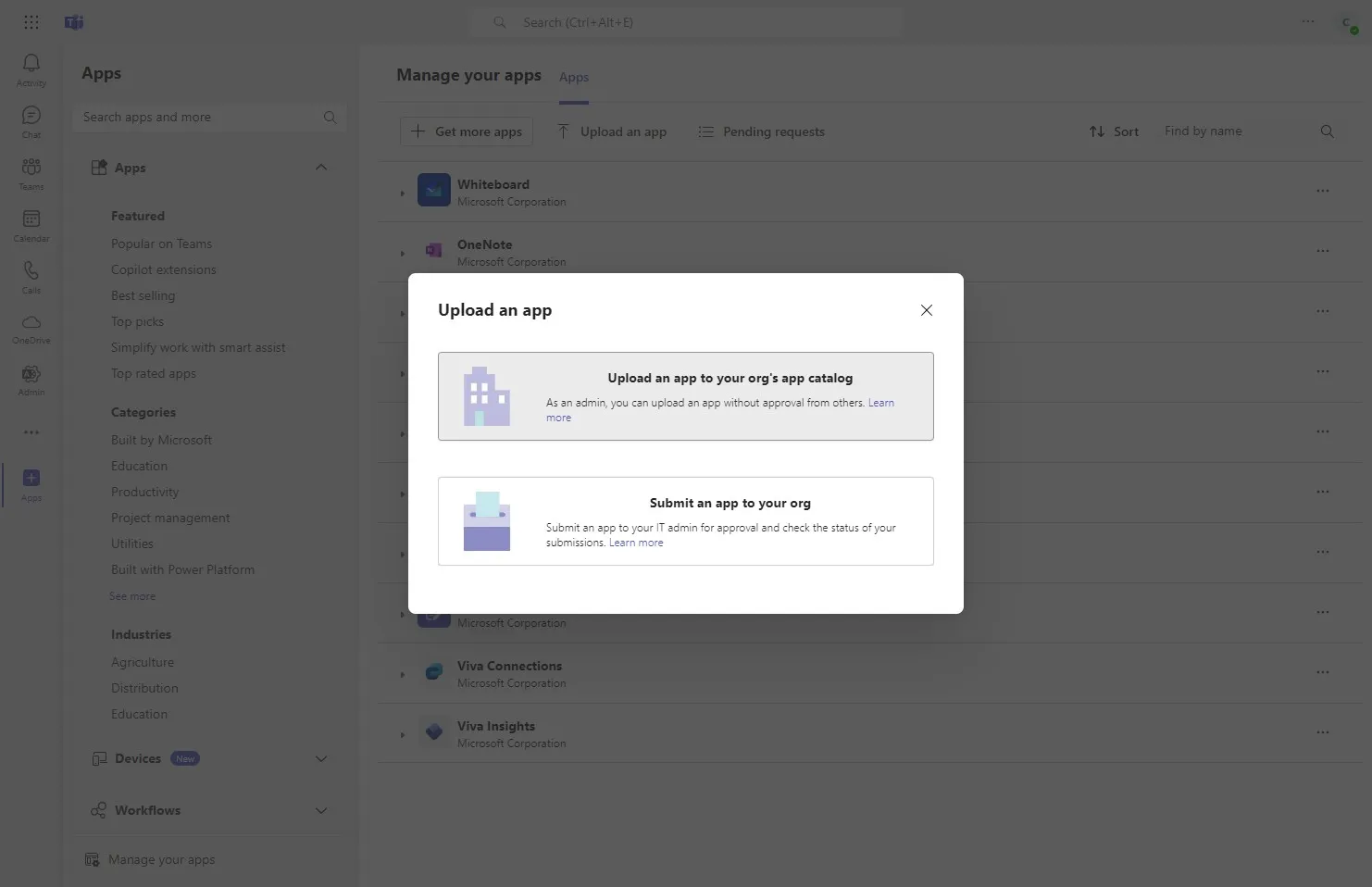Collapse the Apps section chevron
The width and height of the screenshot is (1372, 887).
(x=321, y=168)
